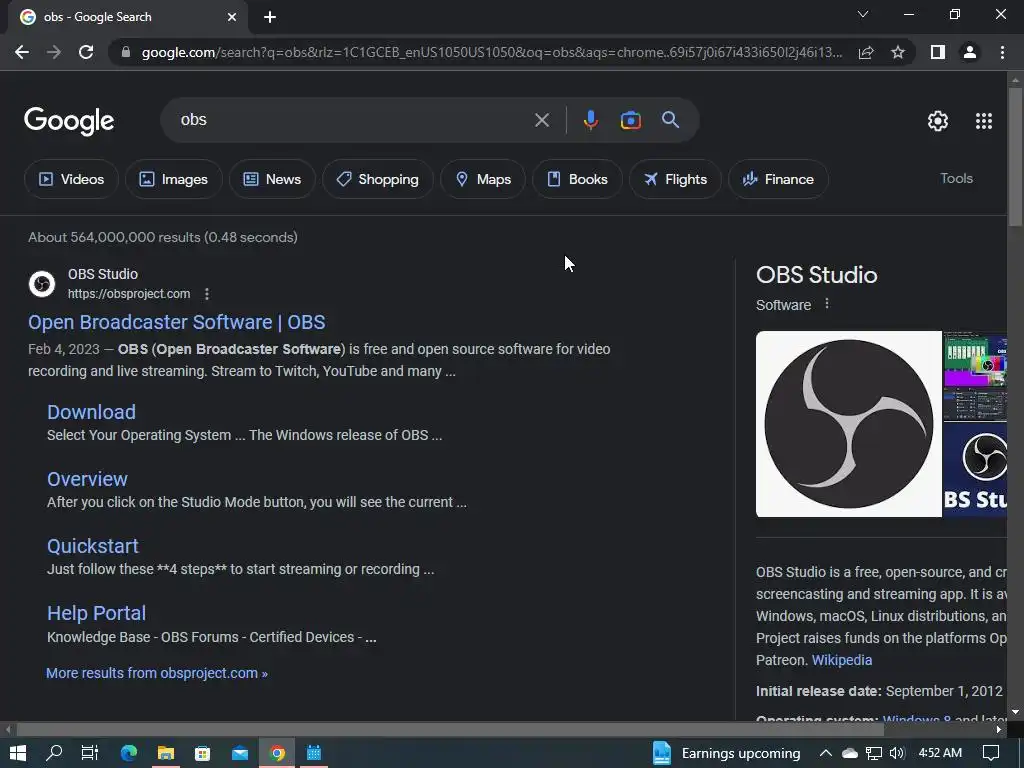
Task: Open Google apps grid
Action: click(984, 121)
